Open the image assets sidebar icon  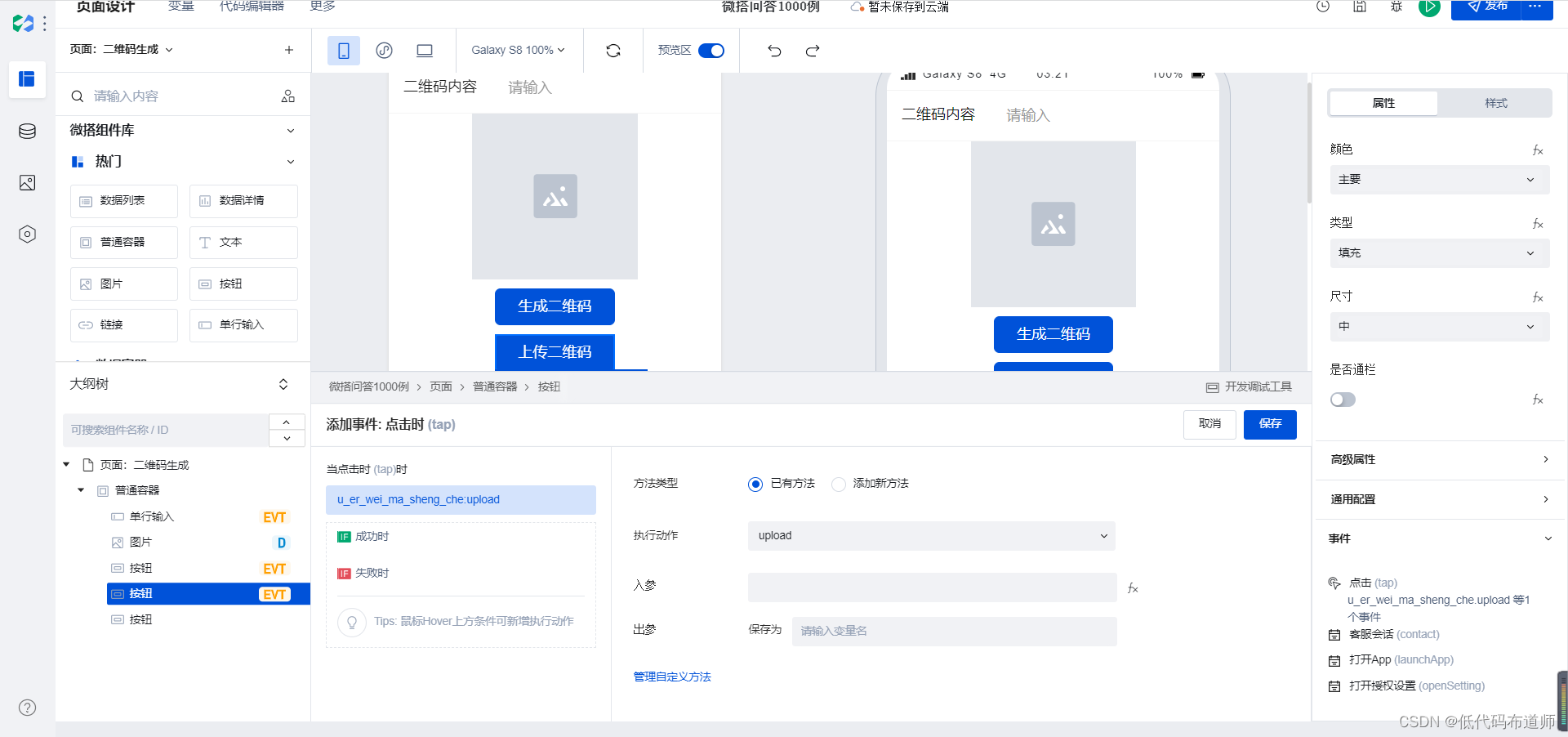(x=27, y=183)
